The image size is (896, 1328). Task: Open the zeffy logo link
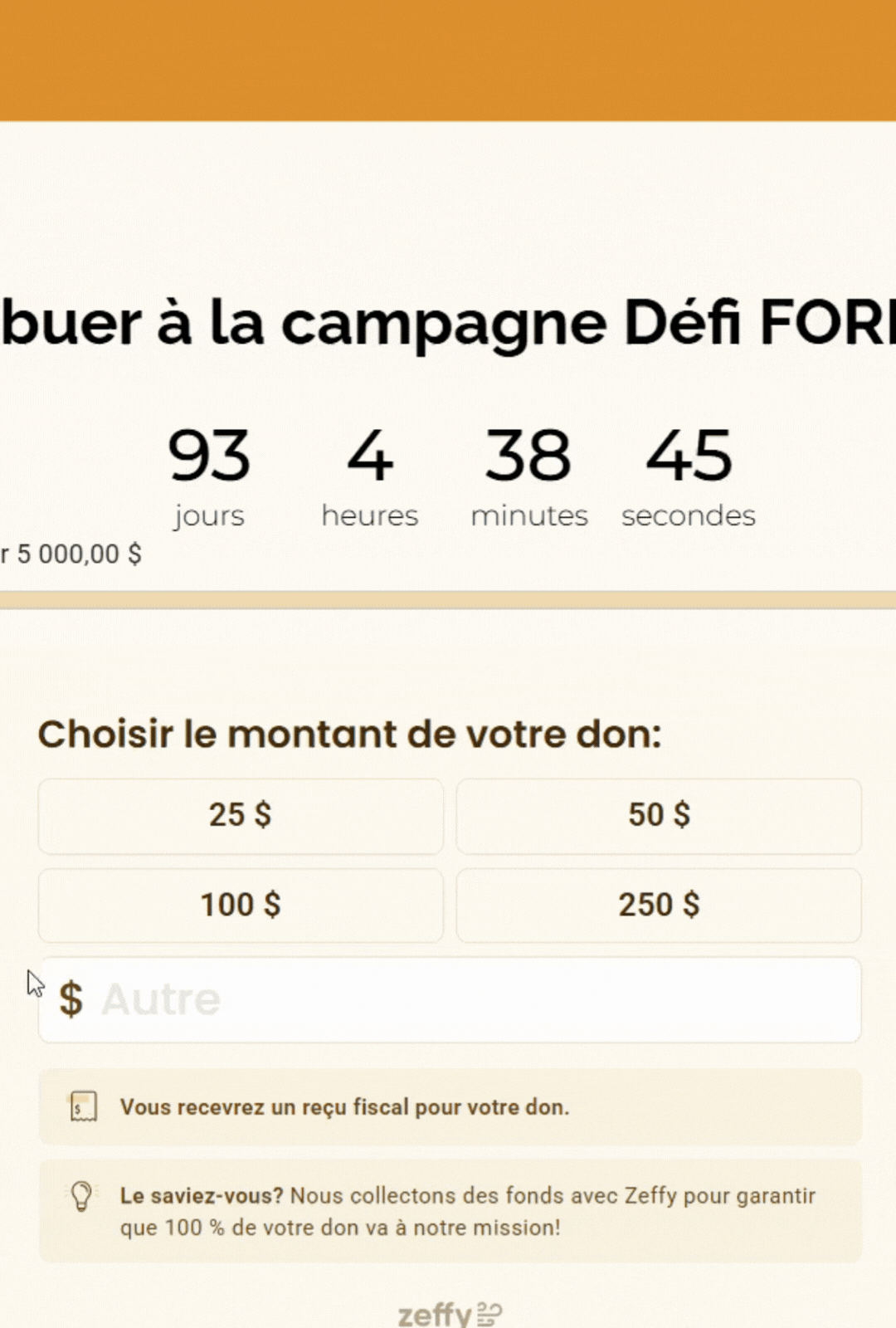tap(450, 1315)
